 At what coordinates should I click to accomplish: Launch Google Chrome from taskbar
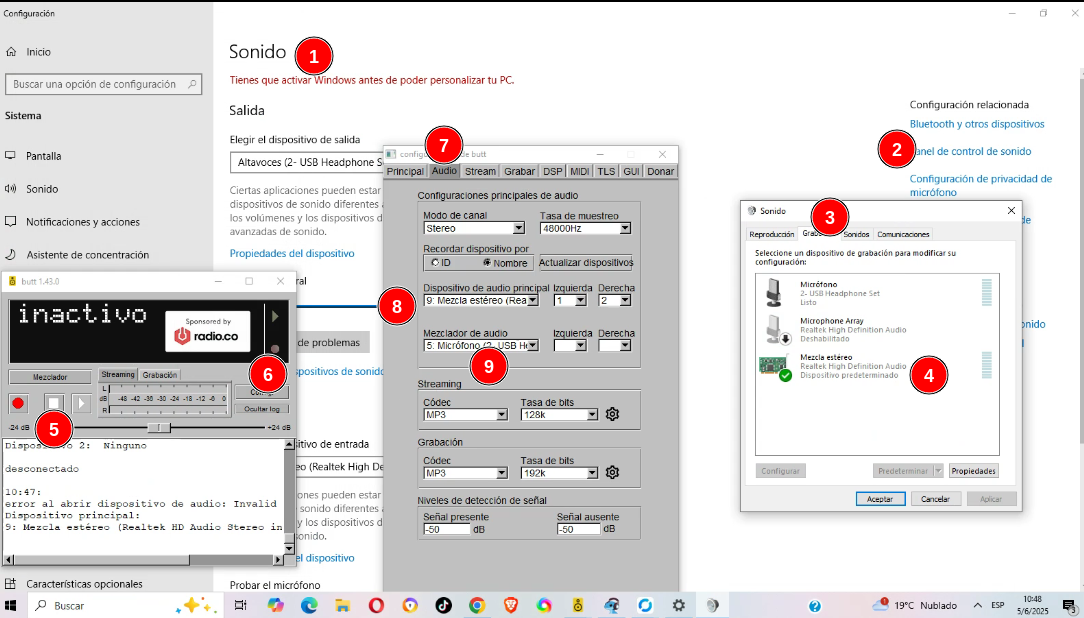(x=477, y=606)
